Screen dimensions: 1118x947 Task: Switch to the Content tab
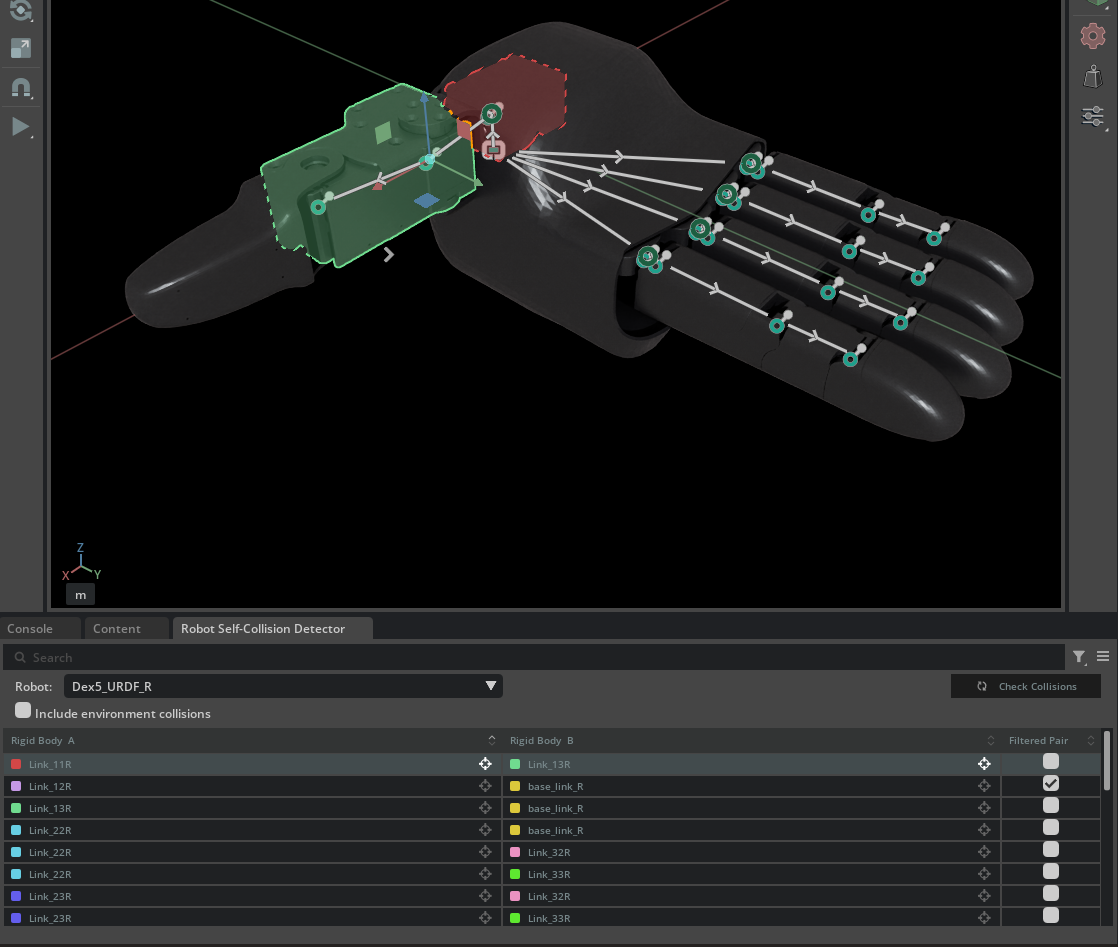click(x=117, y=628)
